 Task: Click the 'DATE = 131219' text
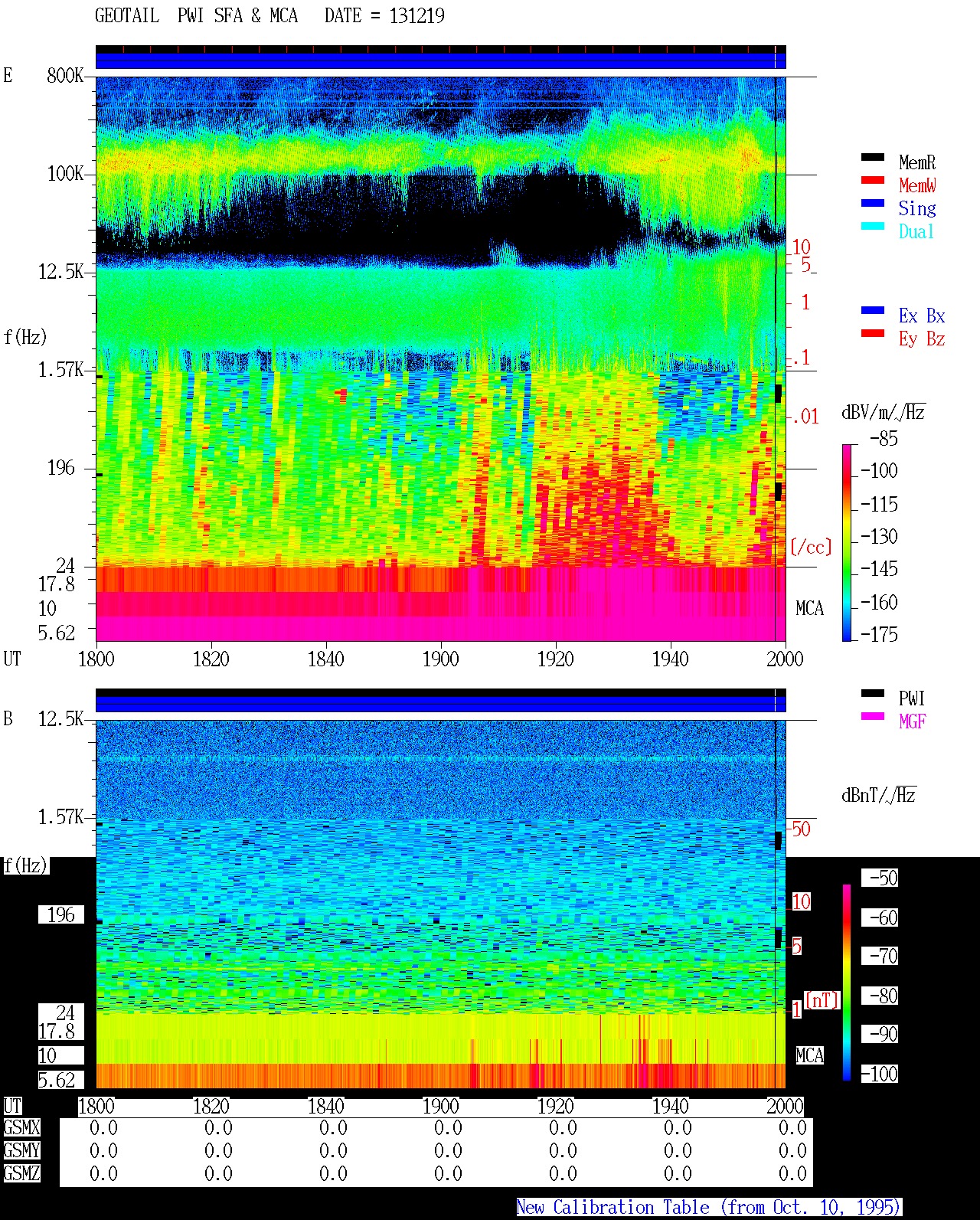(x=384, y=16)
